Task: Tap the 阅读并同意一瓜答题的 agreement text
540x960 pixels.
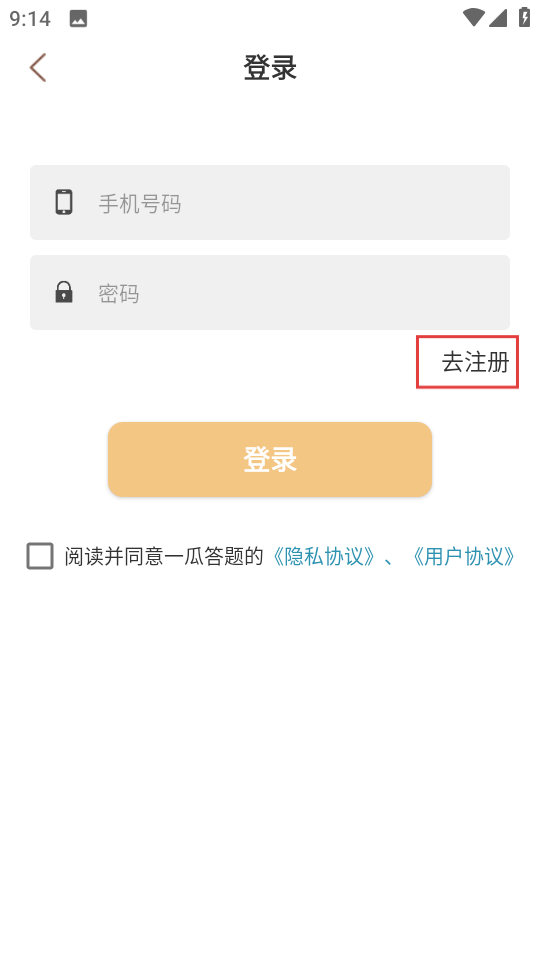Action: tap(163, 557)
